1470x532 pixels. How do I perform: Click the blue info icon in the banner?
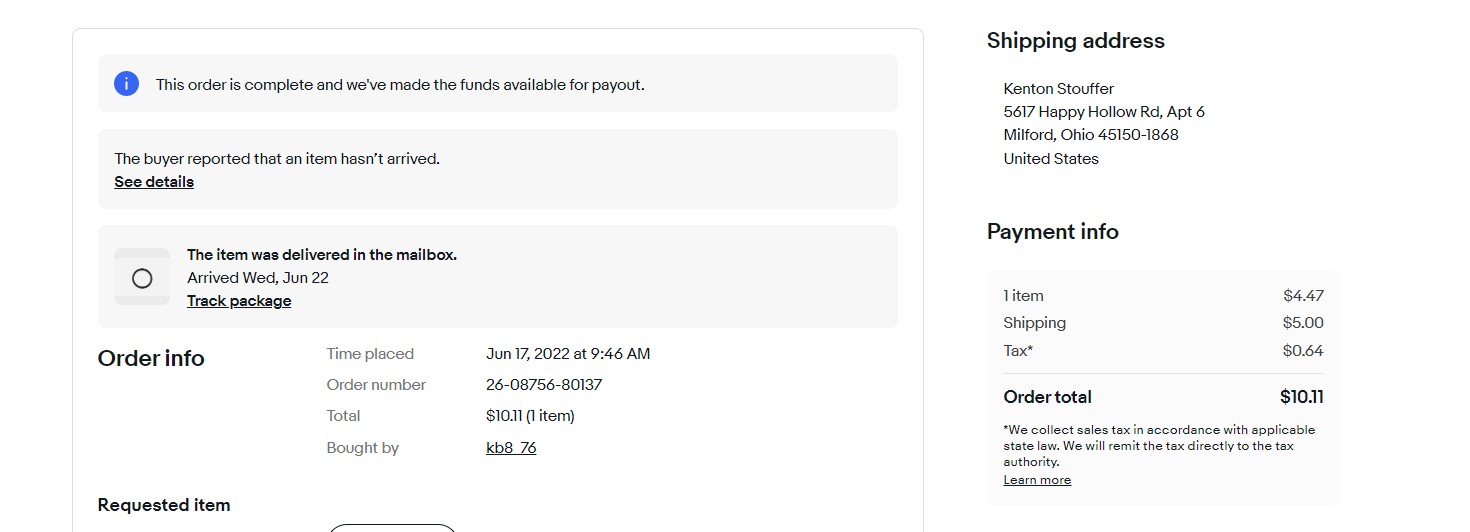point(126,84)
